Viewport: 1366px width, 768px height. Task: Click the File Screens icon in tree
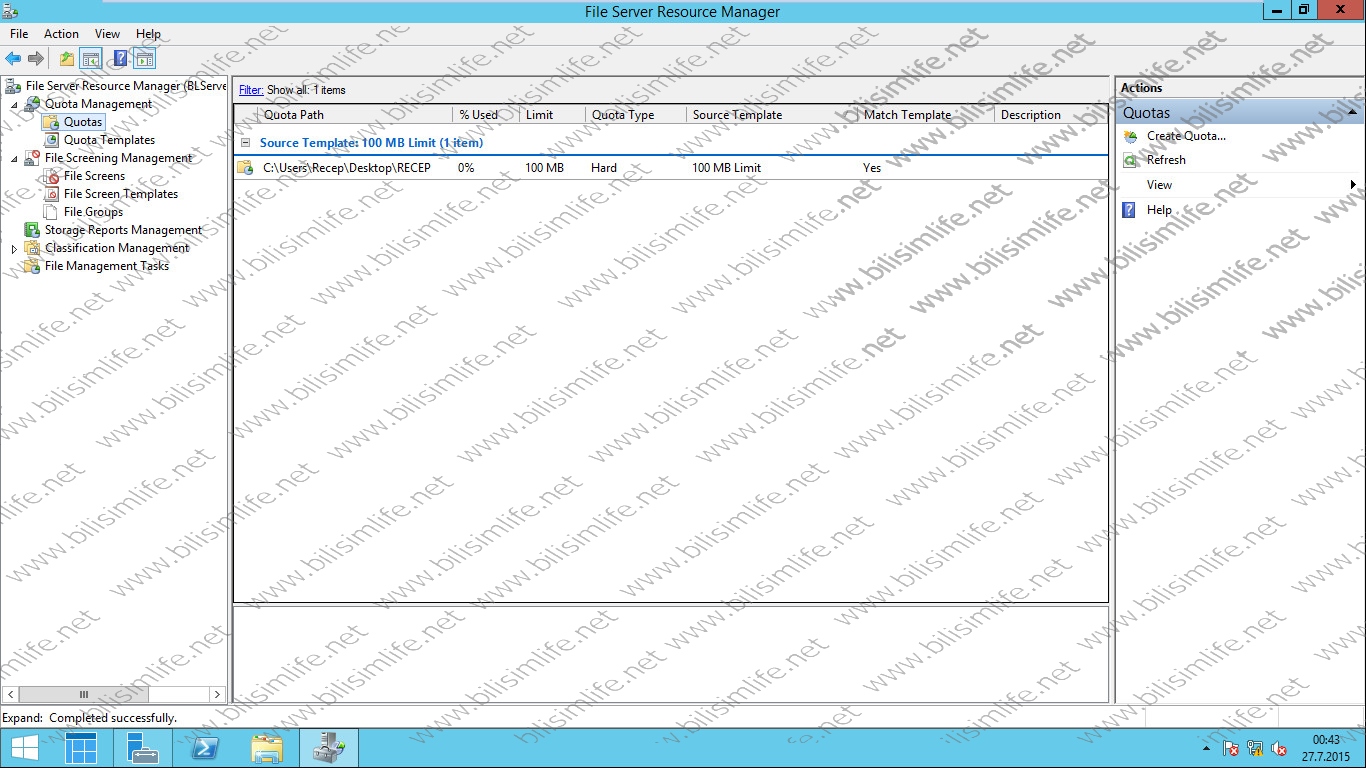tap(52, 176)
